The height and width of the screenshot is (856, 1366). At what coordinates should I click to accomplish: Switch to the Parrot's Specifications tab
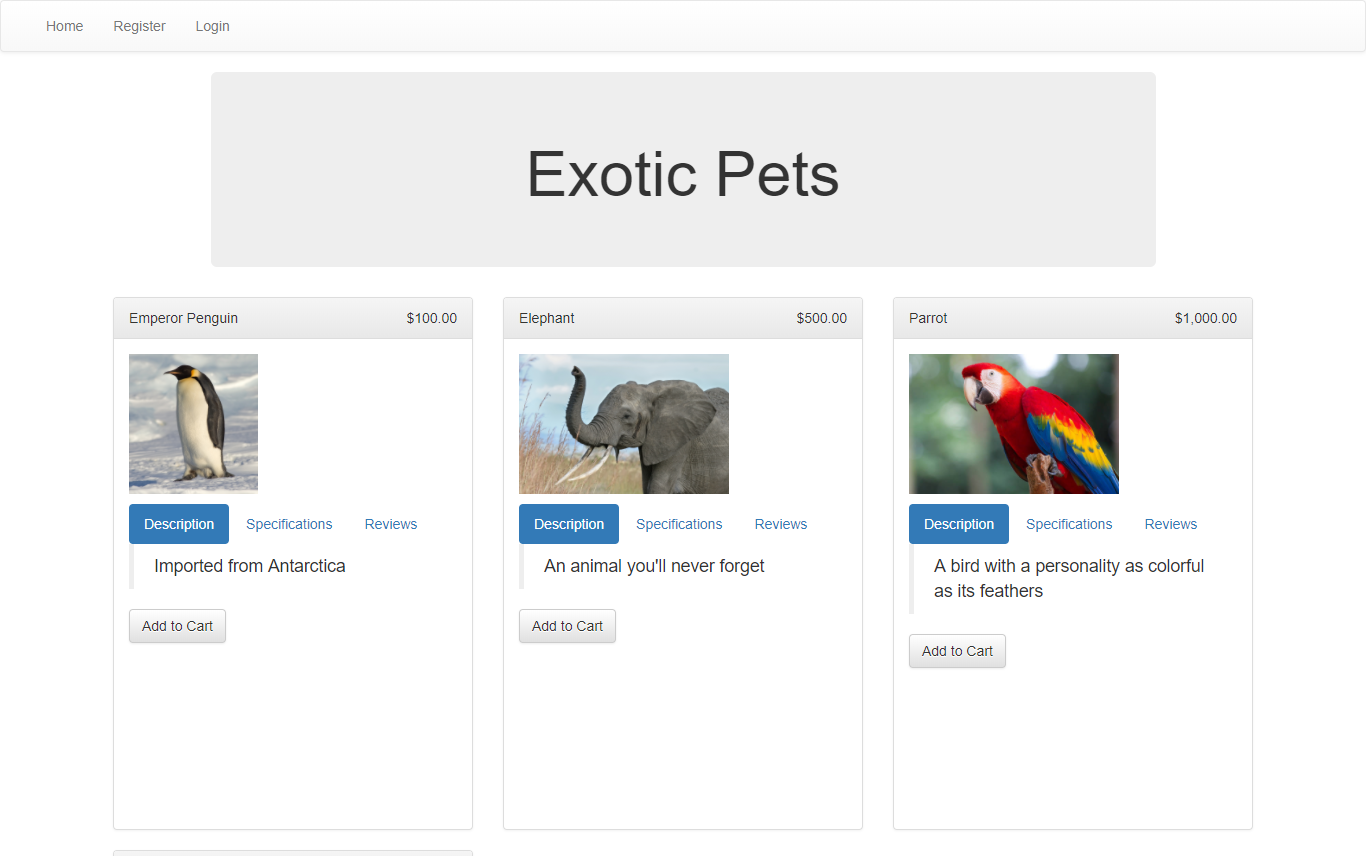tap(1069, 524)
